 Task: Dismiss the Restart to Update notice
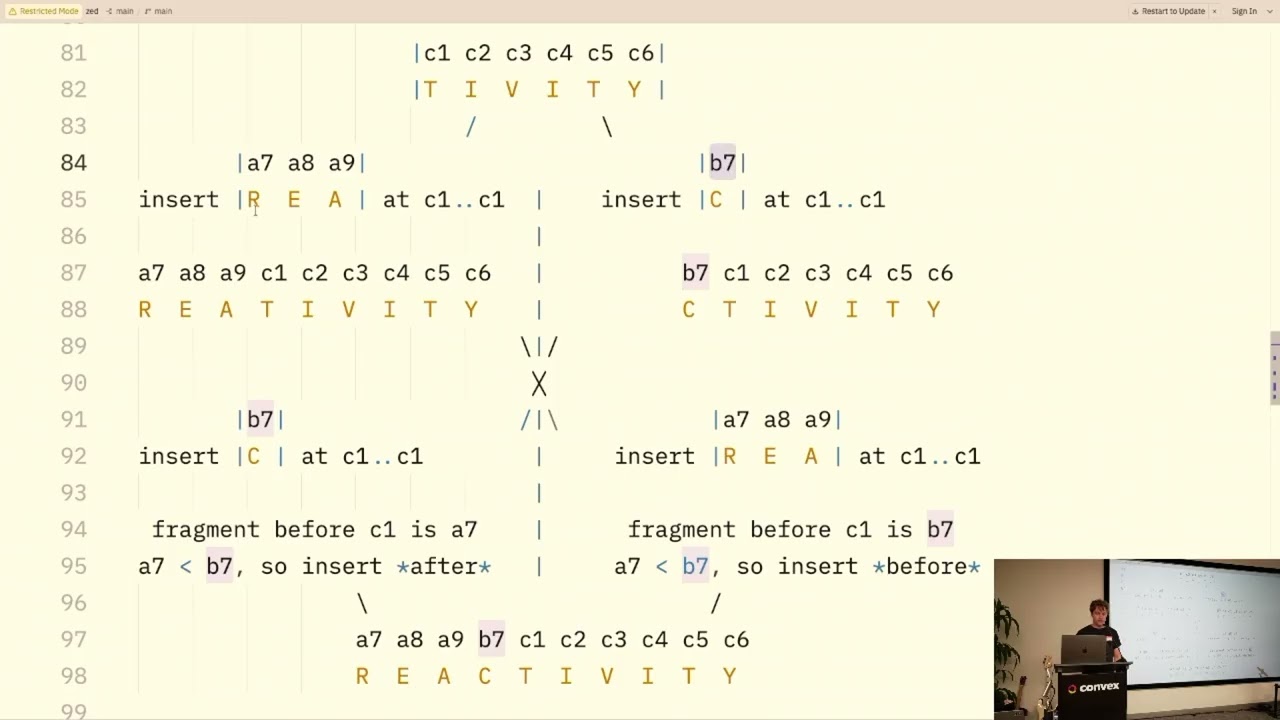tap(1214, 11)
